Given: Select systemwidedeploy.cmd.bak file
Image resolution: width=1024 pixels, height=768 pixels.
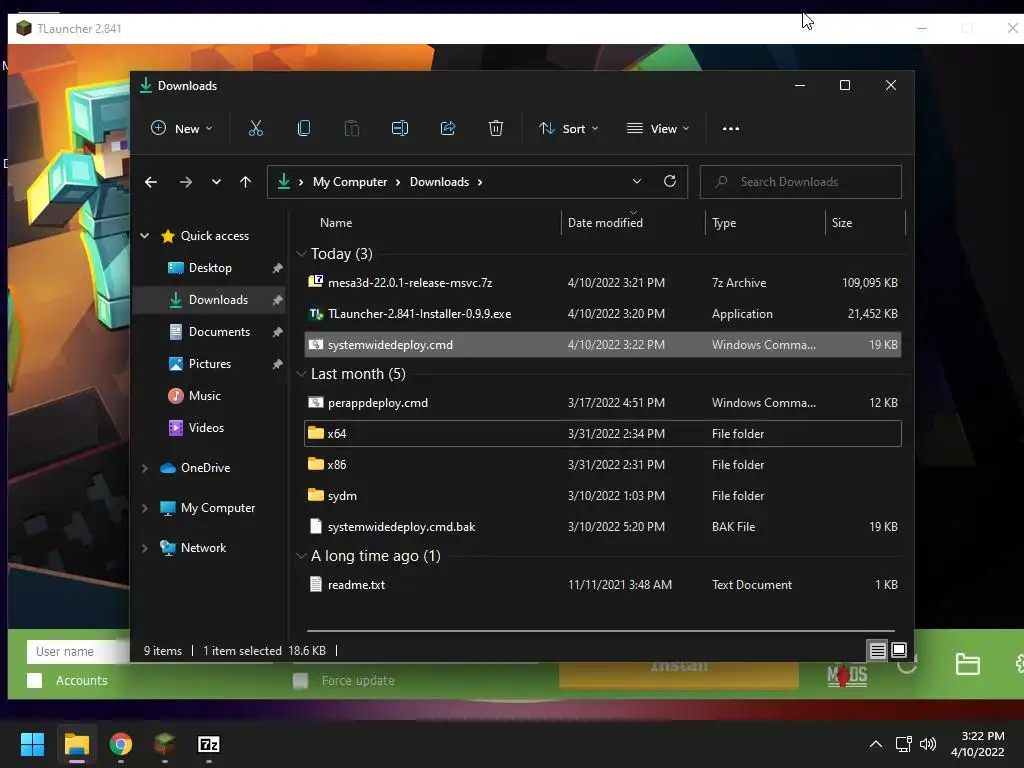Looking at the screenshot, I should click(603, 526).
